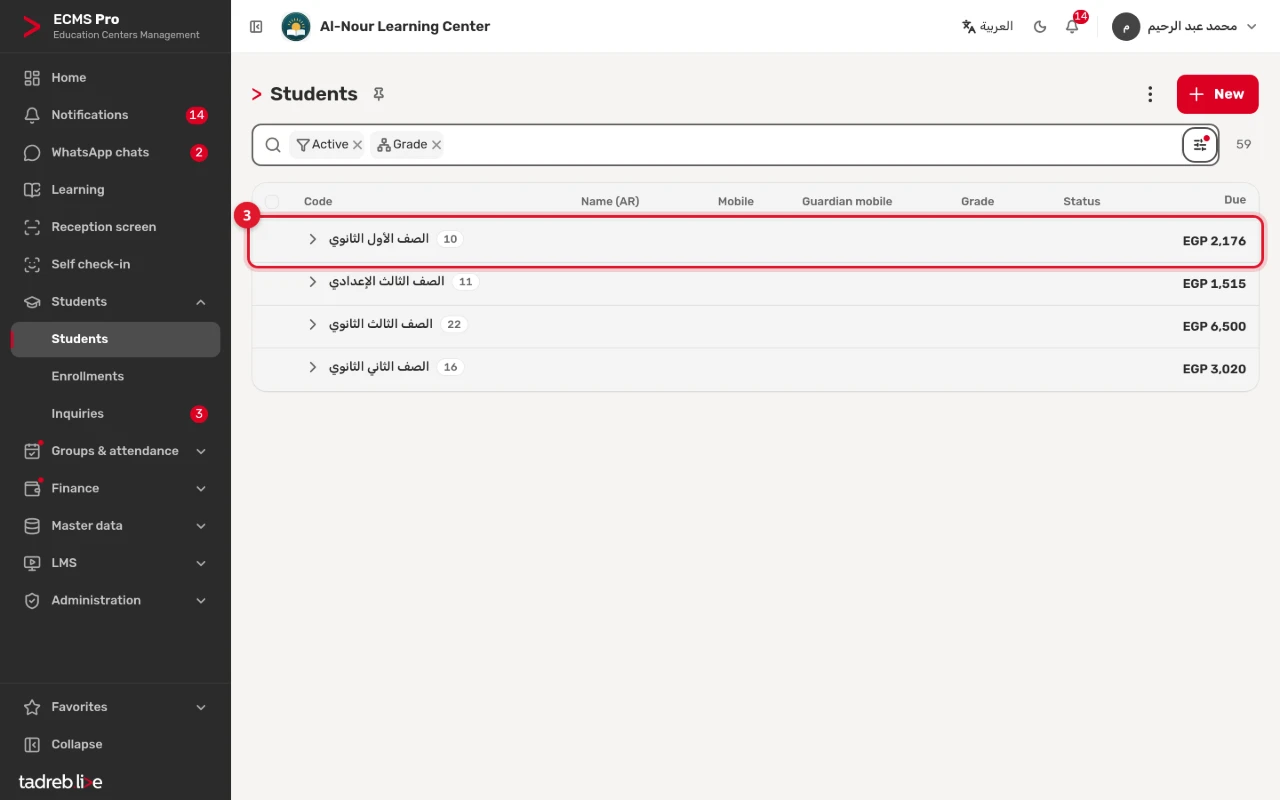Collapse the sidebar

[115, 744]
